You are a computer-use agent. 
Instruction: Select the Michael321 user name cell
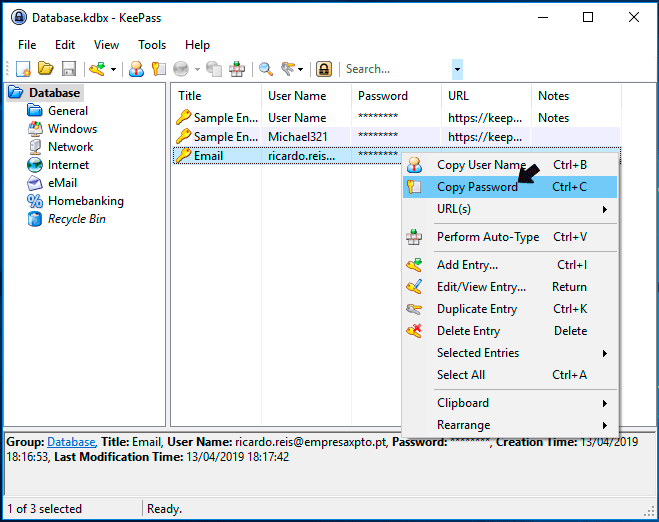tap(298, 137)
